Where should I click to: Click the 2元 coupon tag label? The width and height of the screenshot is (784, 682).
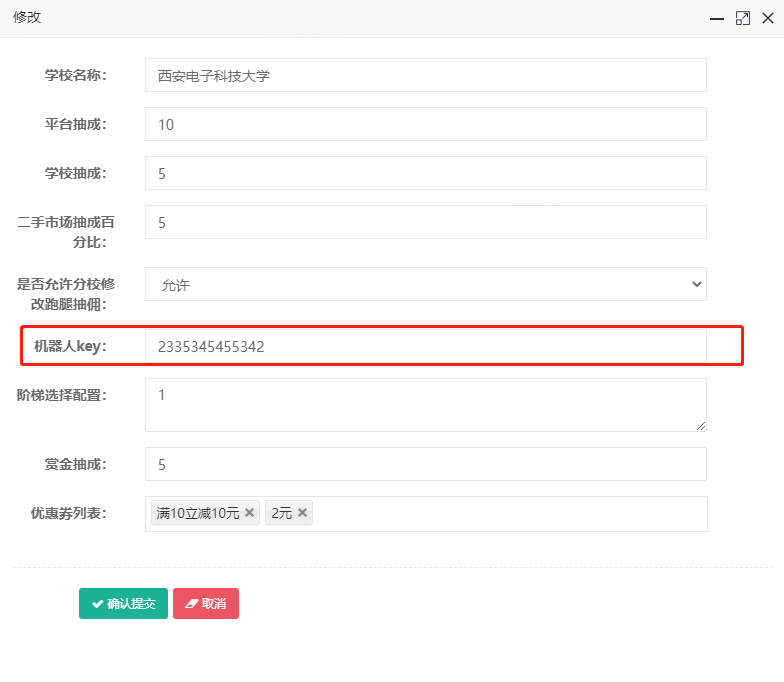[x=282, y=513]
